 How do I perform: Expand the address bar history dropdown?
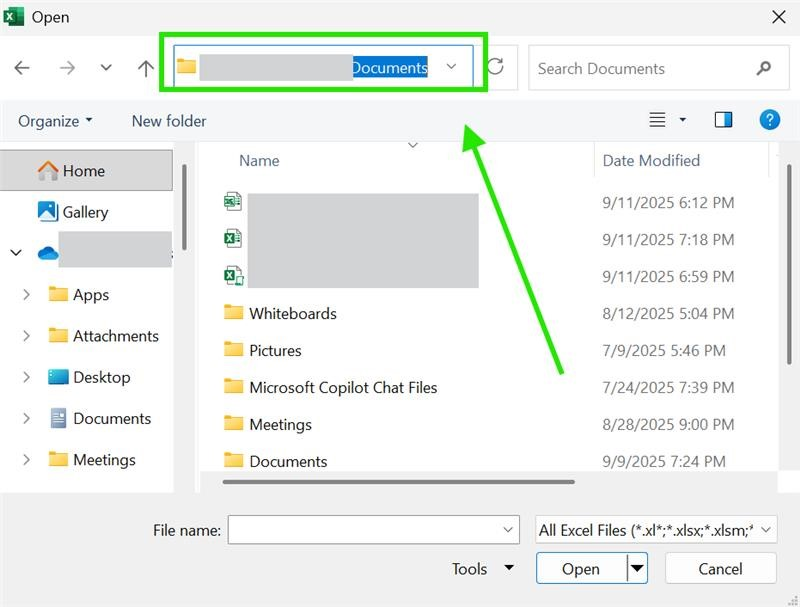coord(451,66)
